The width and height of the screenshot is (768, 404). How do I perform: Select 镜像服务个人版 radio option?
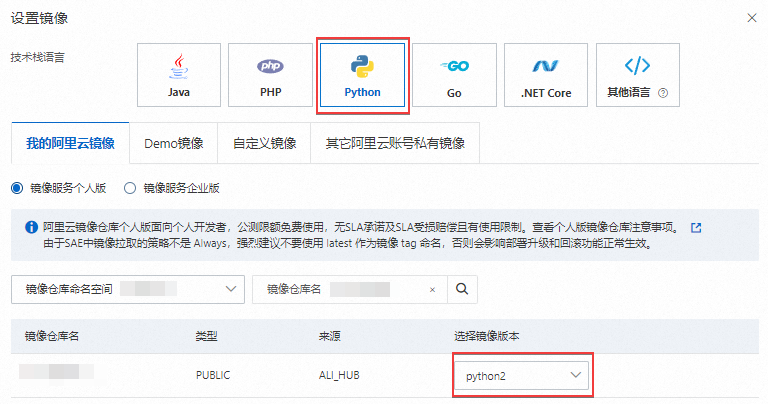pos(17,188)
